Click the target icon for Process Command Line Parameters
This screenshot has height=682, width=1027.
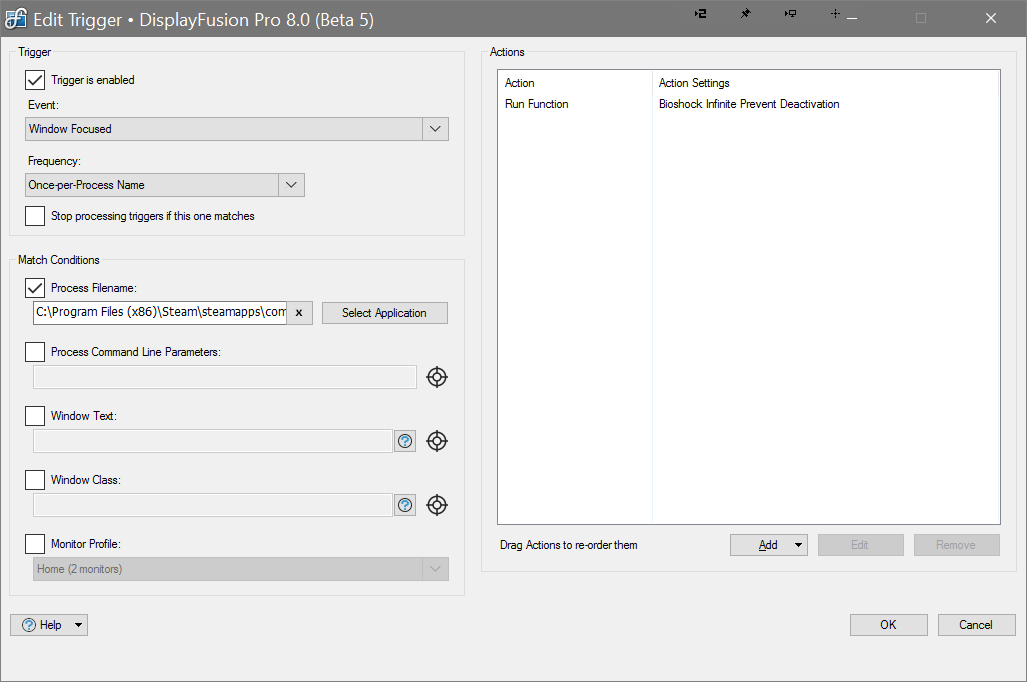pyautogui.click(x=437, y=377)
